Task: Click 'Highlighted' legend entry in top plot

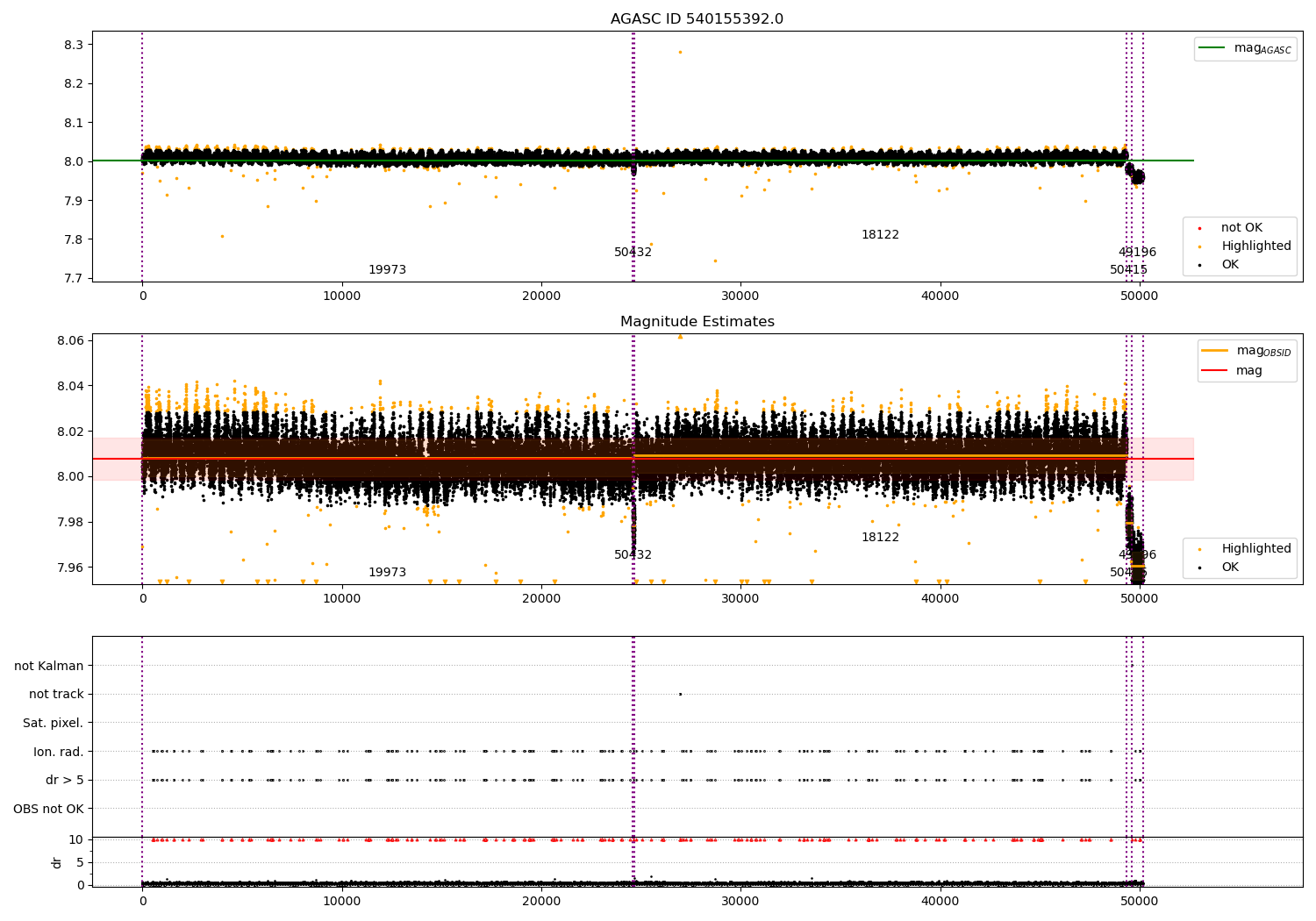Action: 1255,246
